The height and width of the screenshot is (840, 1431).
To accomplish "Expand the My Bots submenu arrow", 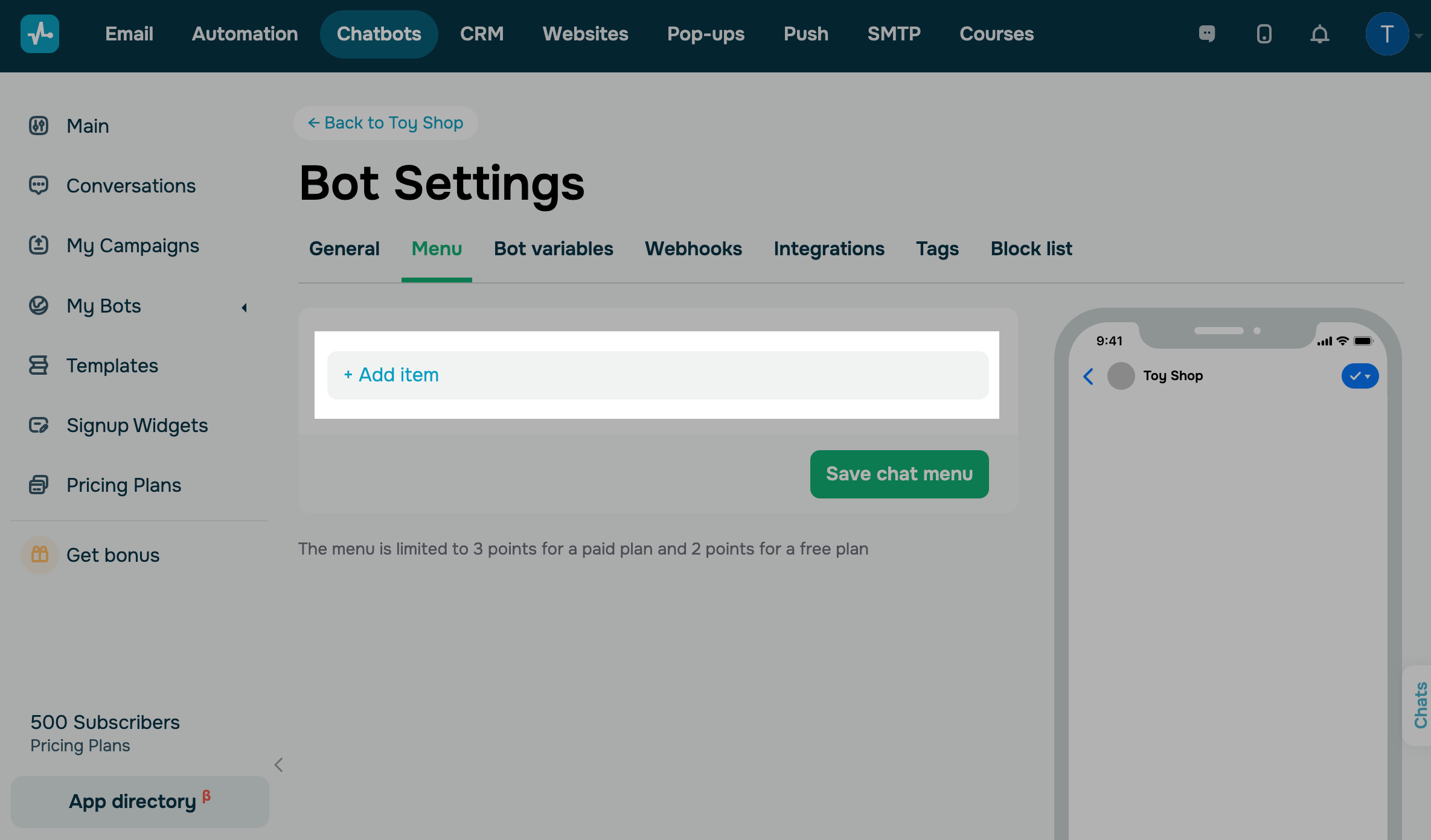I will pyautogui.click(x=244, y=308).
